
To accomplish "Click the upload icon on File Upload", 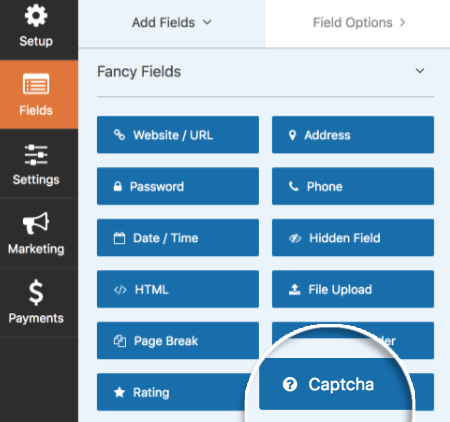I will pyautogui.click(x=294, y=289).
